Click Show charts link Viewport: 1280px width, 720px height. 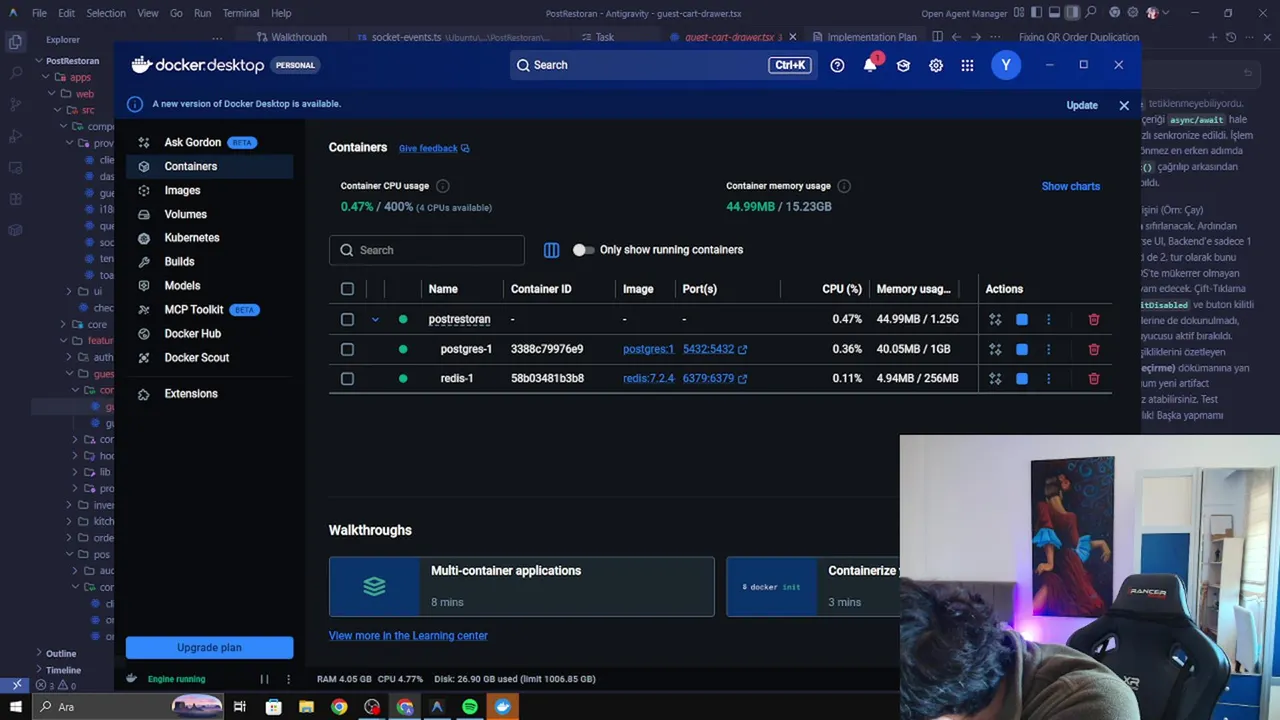click(x=1070, y=186)
